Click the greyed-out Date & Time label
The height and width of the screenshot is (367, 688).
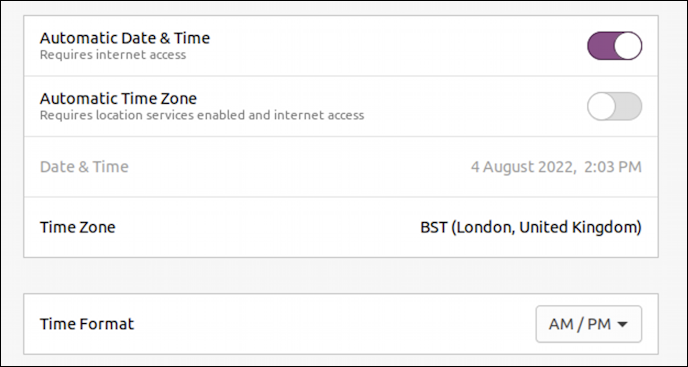pyautogui.click(x=84, y=167)
